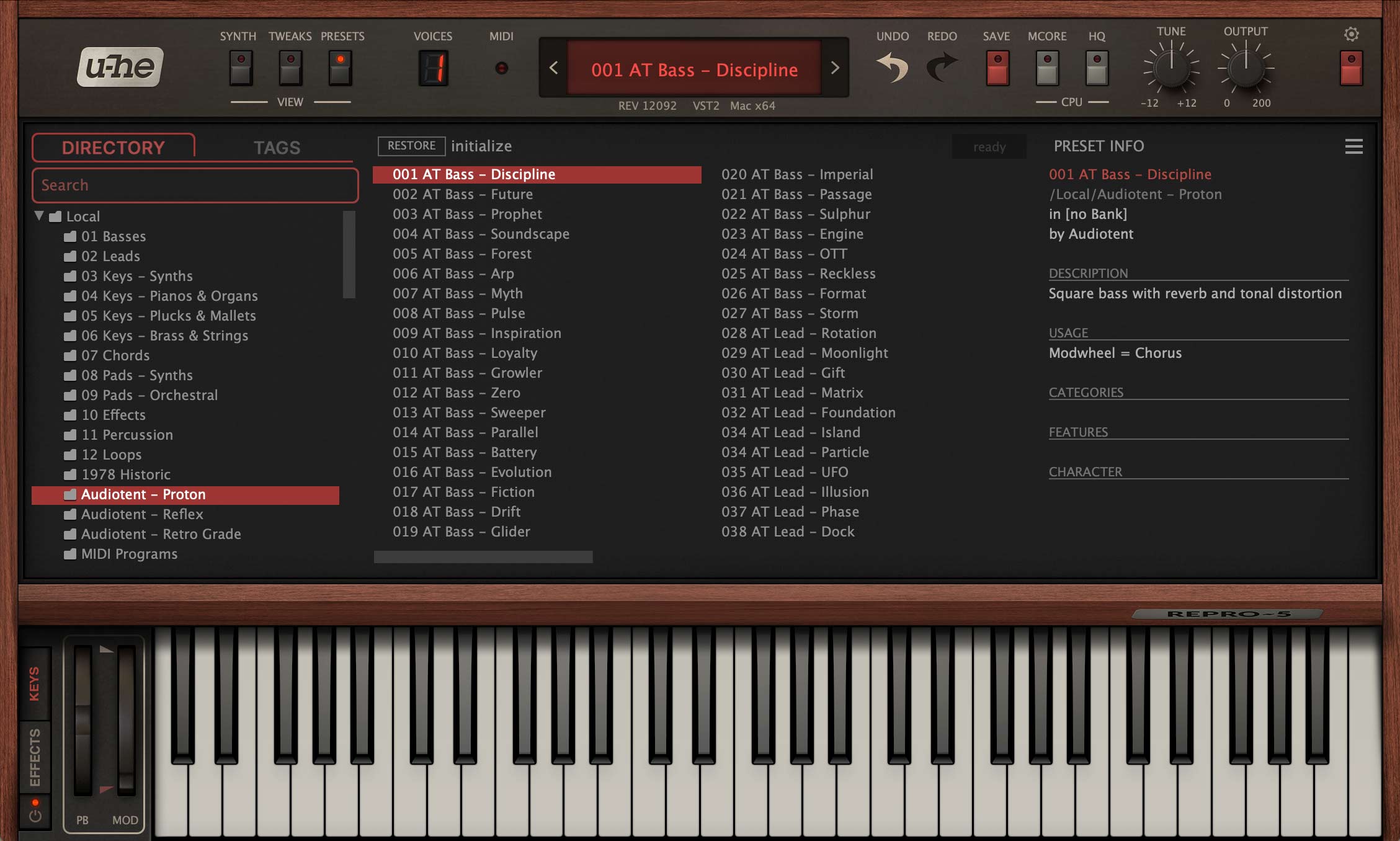1400x841 pixels.
Task: Open the Audiotent – Reflex folder
Action: (142, 514)
